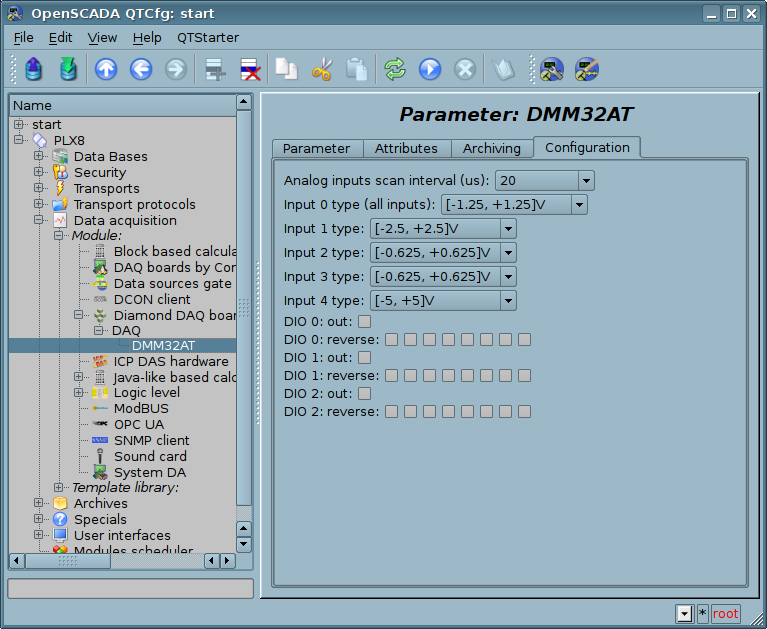Select ModBUS in the module tree

tap(141, 408)
